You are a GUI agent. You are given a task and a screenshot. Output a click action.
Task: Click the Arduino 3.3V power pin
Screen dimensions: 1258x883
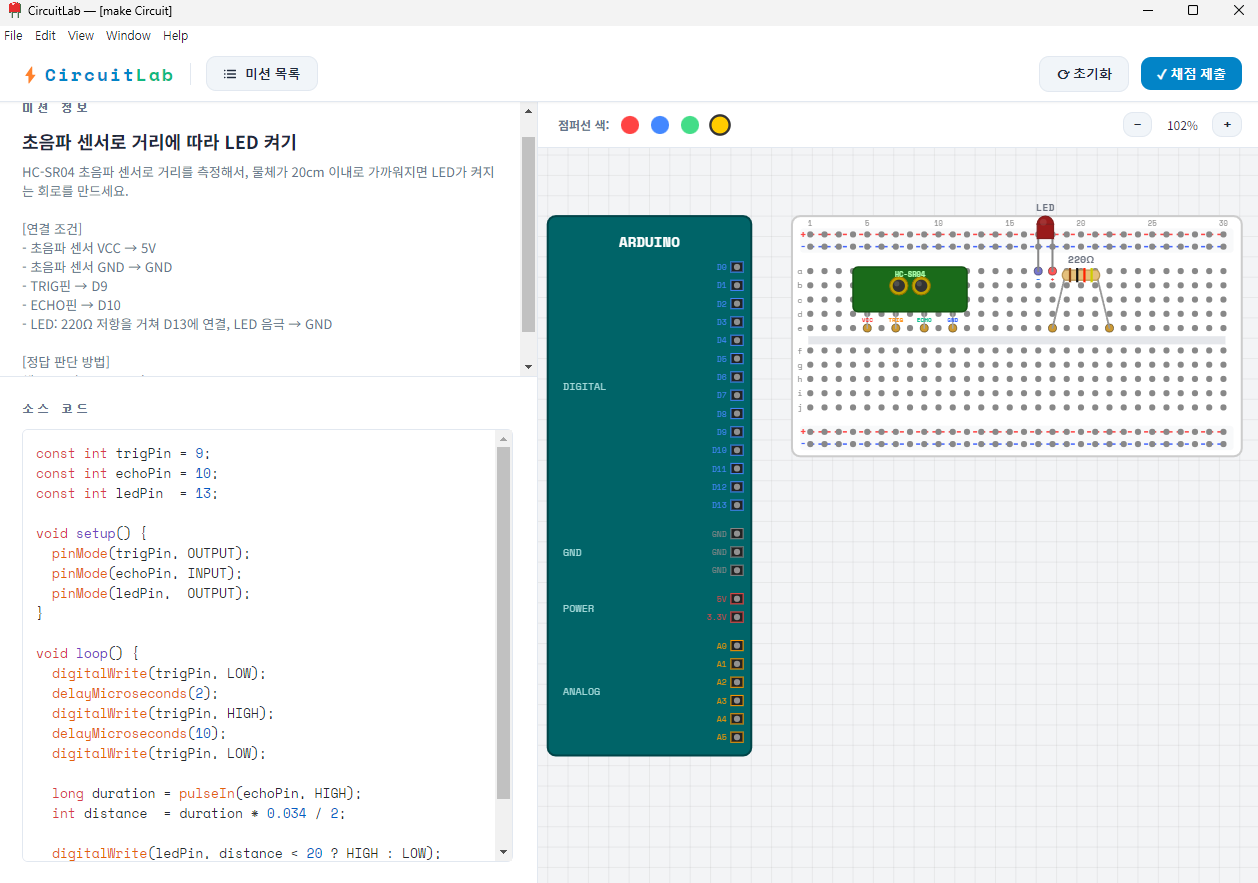coord(737,616)
